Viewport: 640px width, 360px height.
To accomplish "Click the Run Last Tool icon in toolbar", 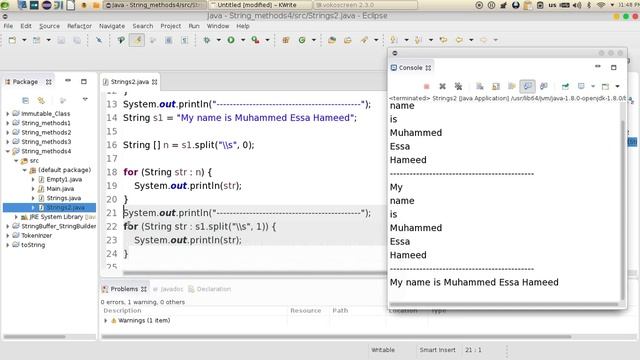I will click(256, 40).
